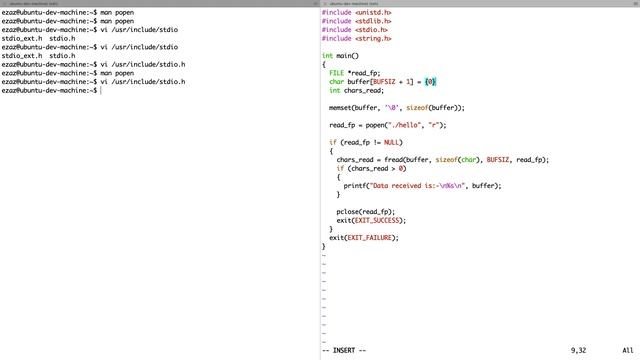Click NULL in the if condition

point(391,142)
